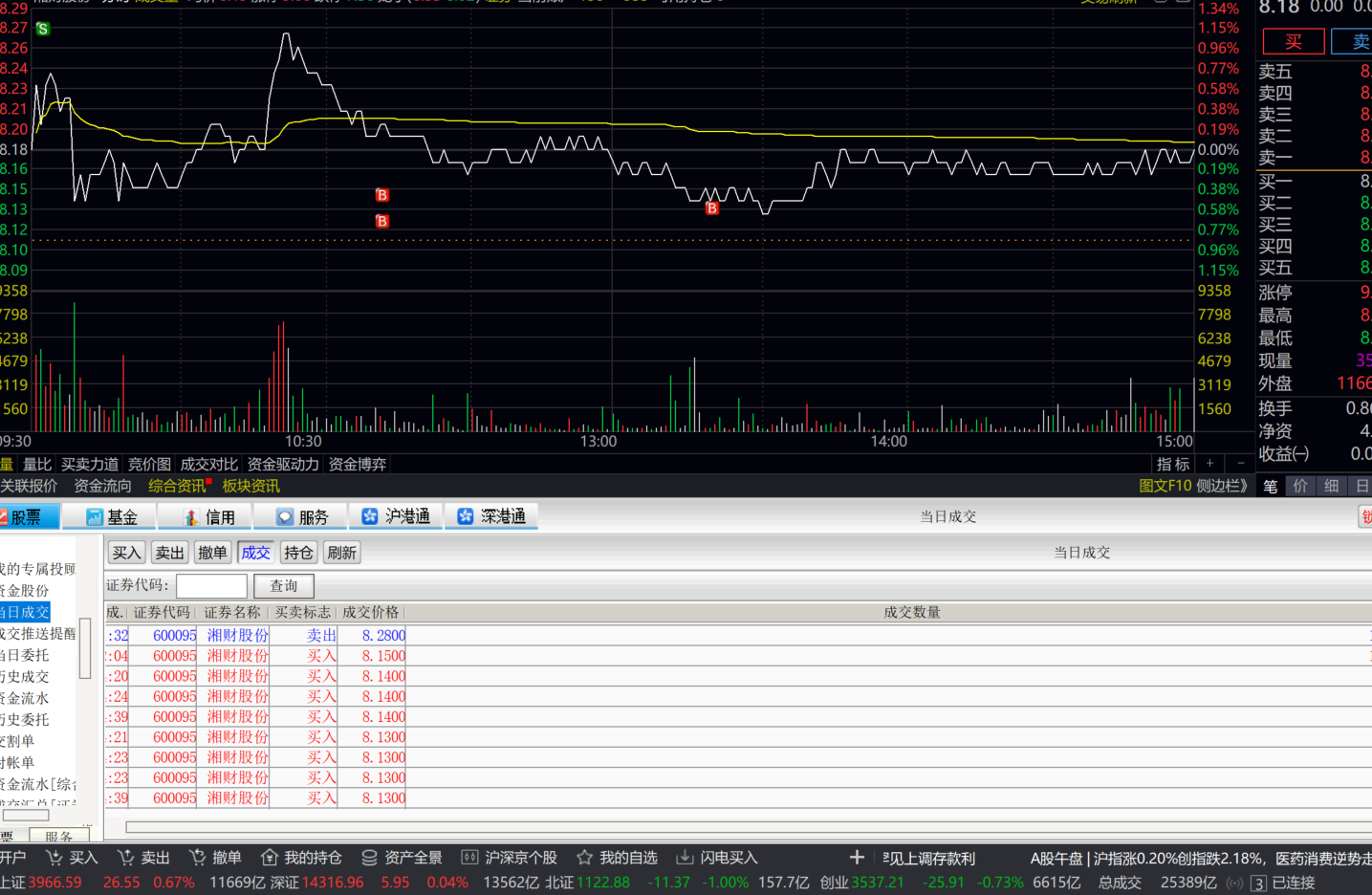Open 闪电买入 quick-buy icon
The width and height of the screenshot is (1372, 895).
click(685, 858)
